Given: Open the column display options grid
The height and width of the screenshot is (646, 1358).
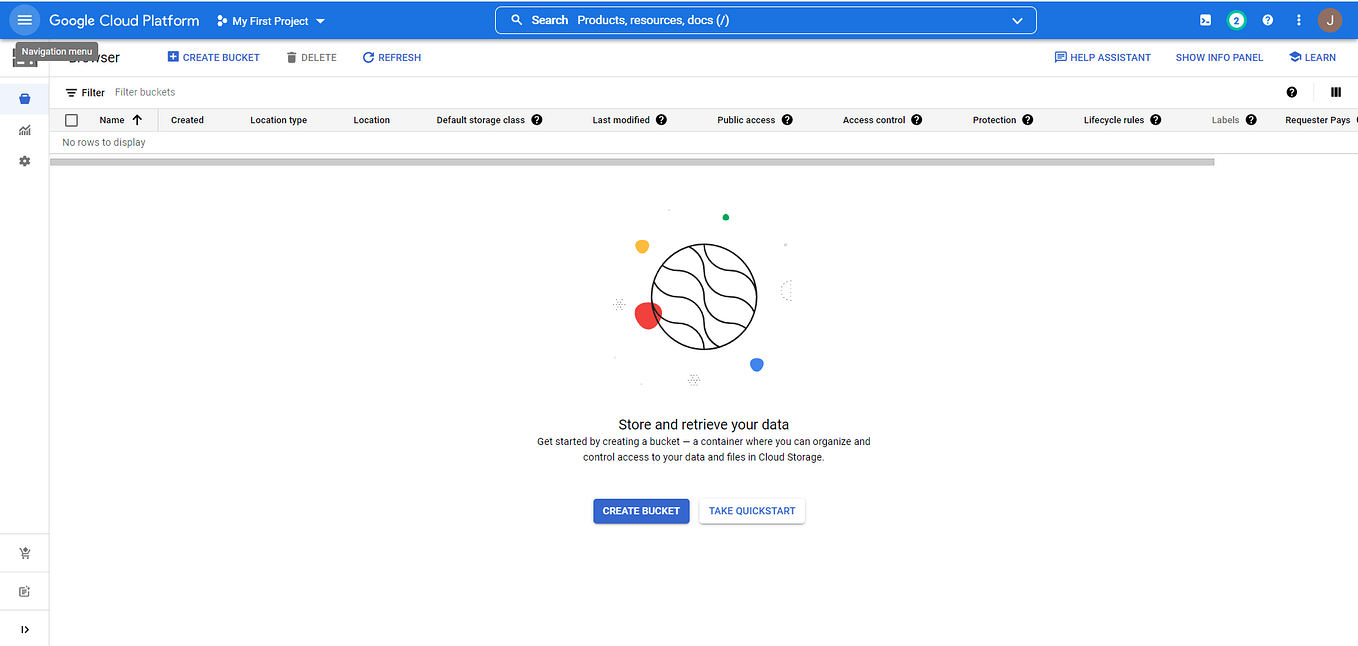Looking at the screenshot, I should coord(1335,92).
